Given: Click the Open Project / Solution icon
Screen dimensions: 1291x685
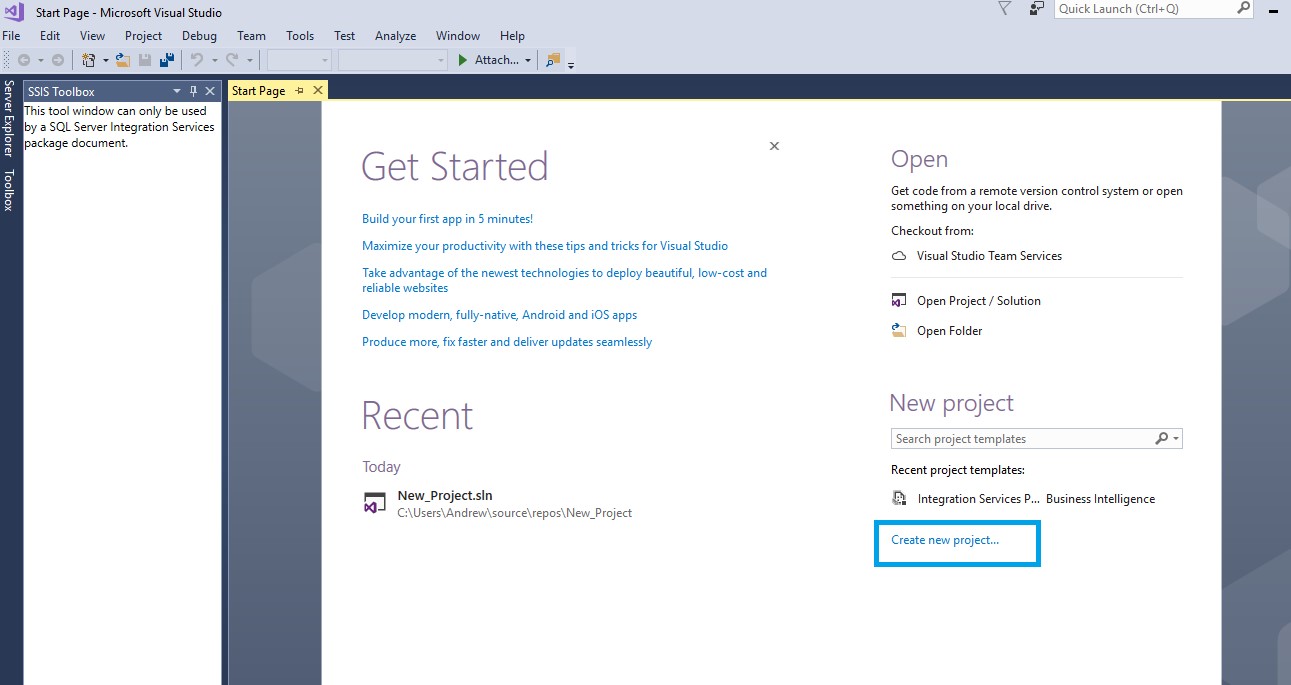Looking at the screenshot, I should 899,301.
